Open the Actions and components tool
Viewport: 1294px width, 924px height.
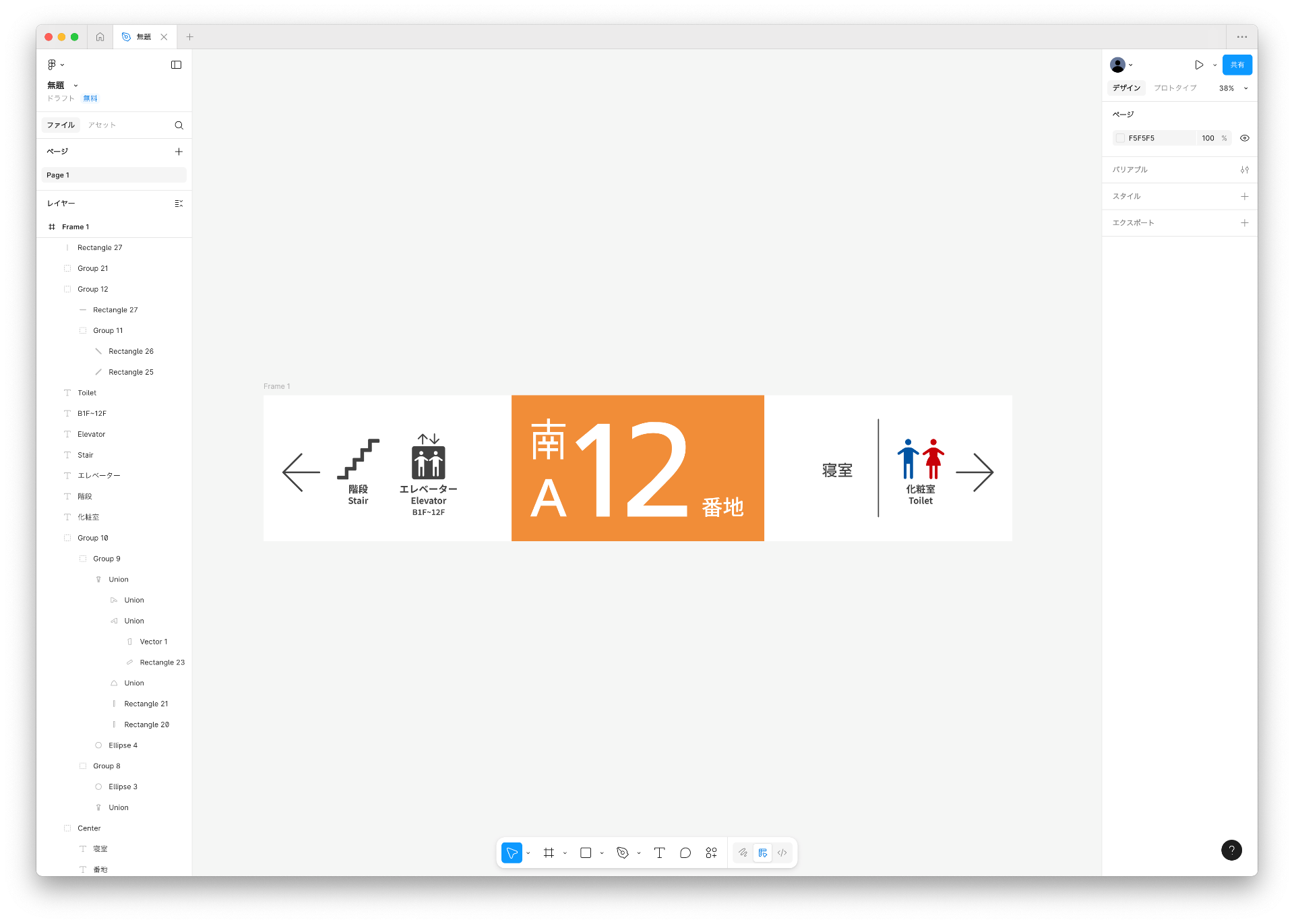click(x=711, y=853)
